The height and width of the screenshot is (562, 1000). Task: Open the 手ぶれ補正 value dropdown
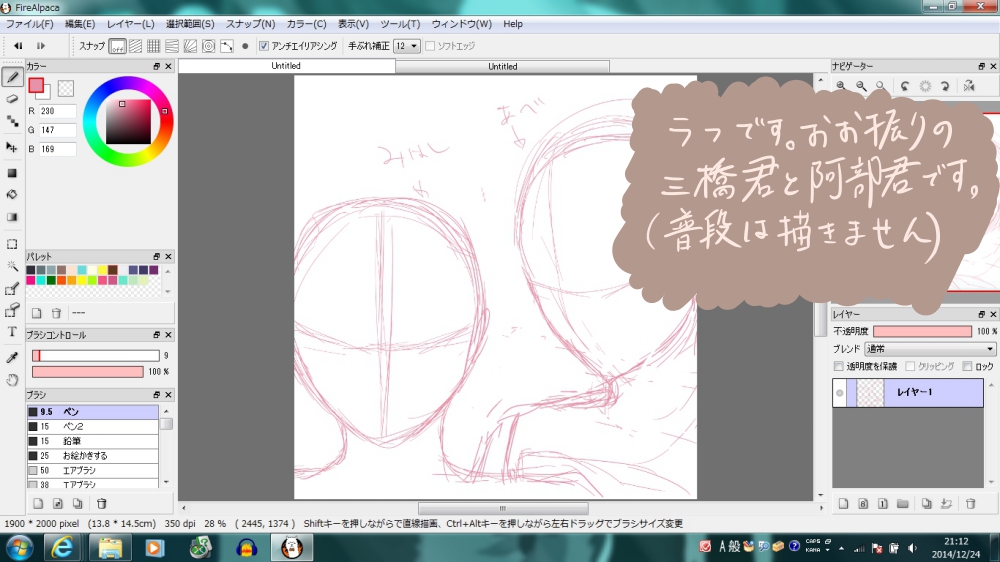click(x=407, y=46)
